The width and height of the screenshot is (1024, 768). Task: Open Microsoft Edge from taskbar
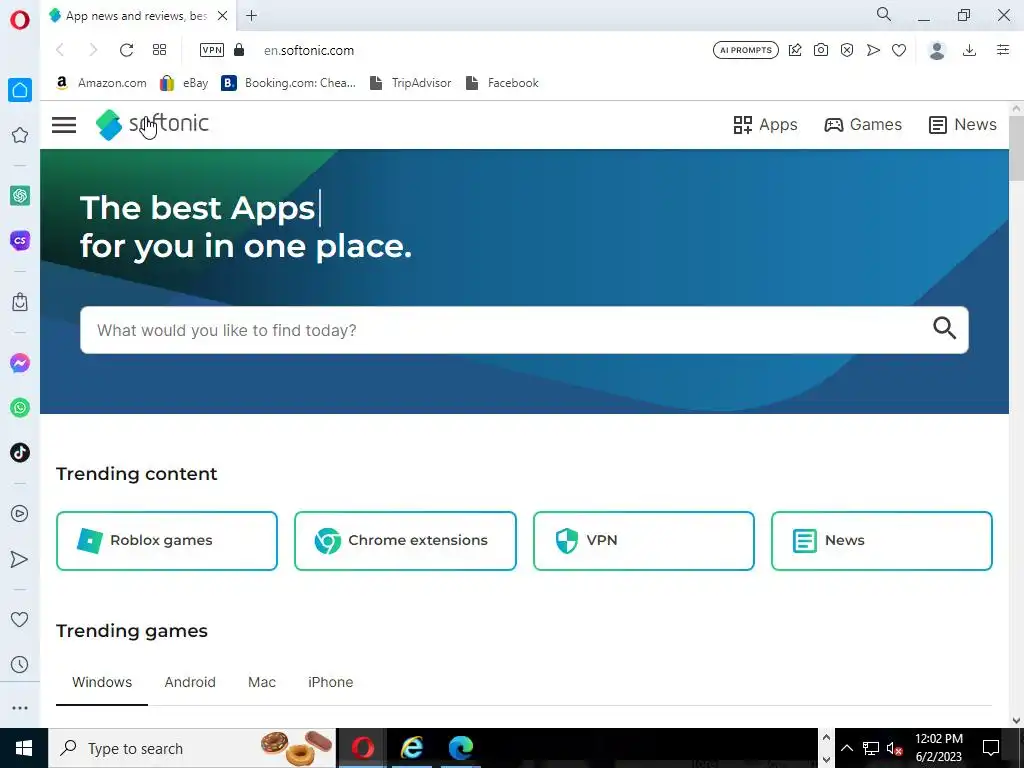[x=460, y=748]
